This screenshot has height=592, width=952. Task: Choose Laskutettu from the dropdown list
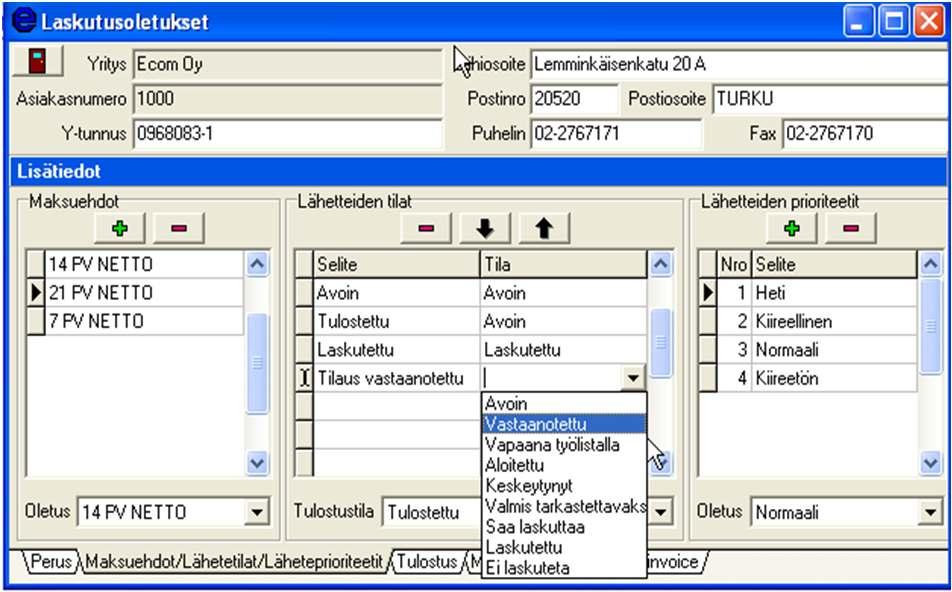(564, 548)
